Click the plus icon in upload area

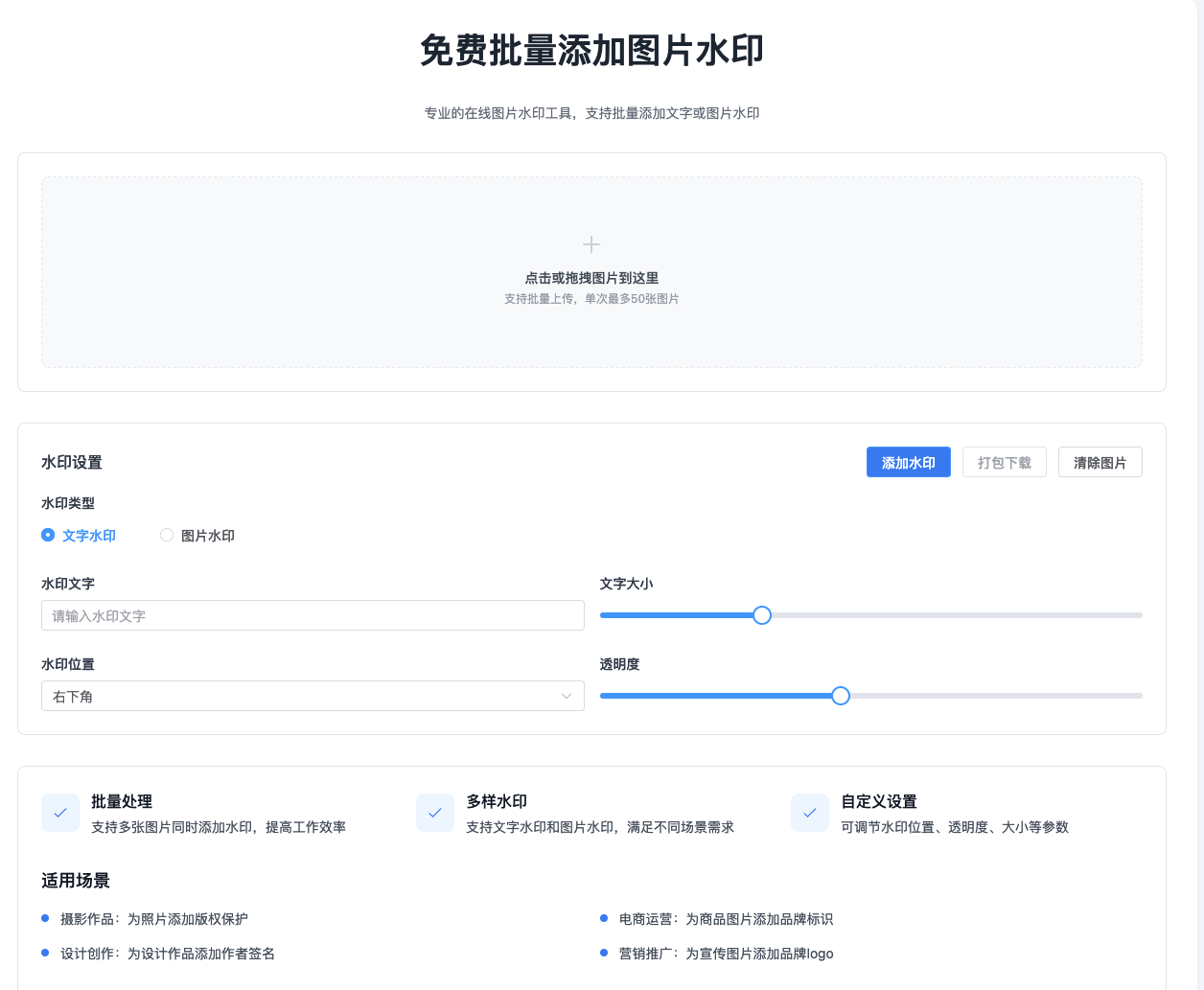pos(591,244)
